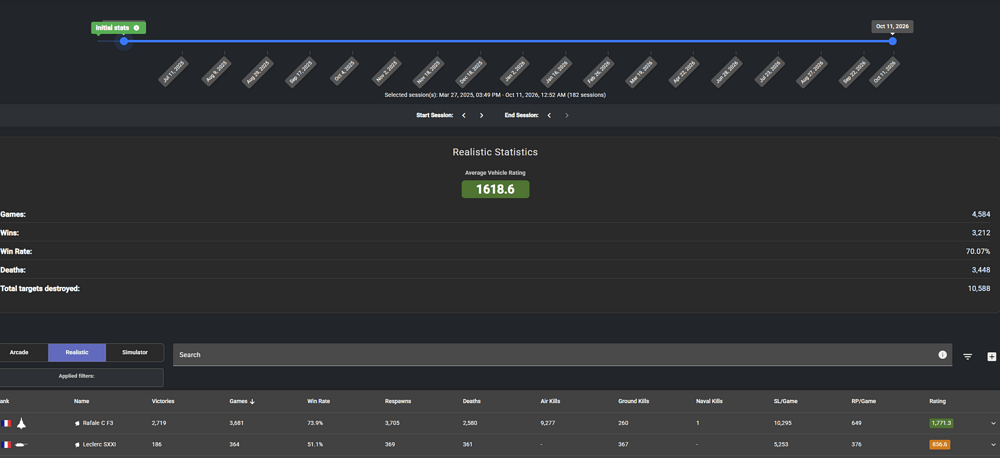Click the info icon in the Search field
The image size is (1000, 458).
pyautogui.click(x=942, y=355)
